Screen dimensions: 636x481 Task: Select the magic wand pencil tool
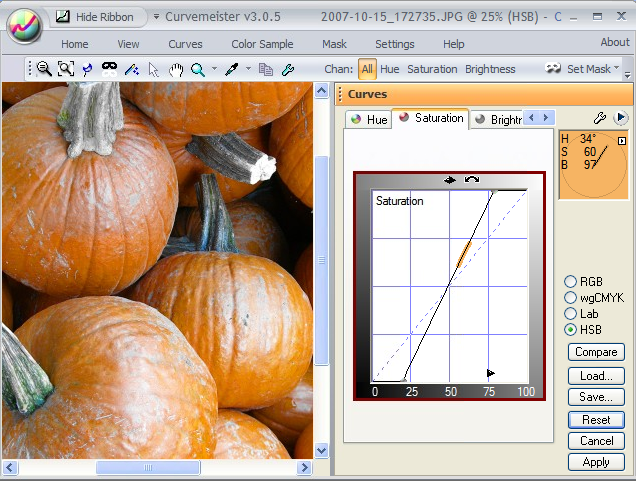[x=131, y=69]
